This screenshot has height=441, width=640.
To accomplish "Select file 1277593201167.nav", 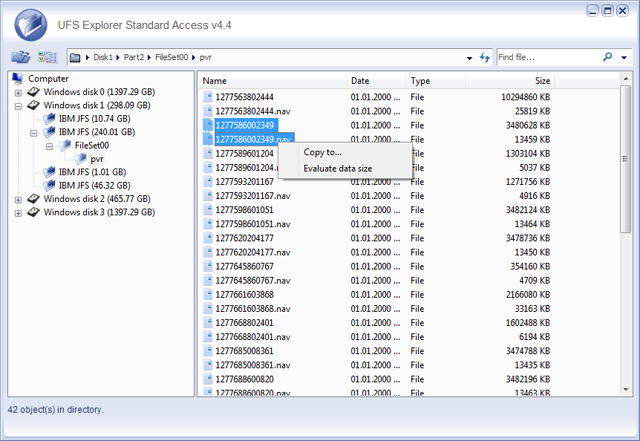I will coord(253,196).
